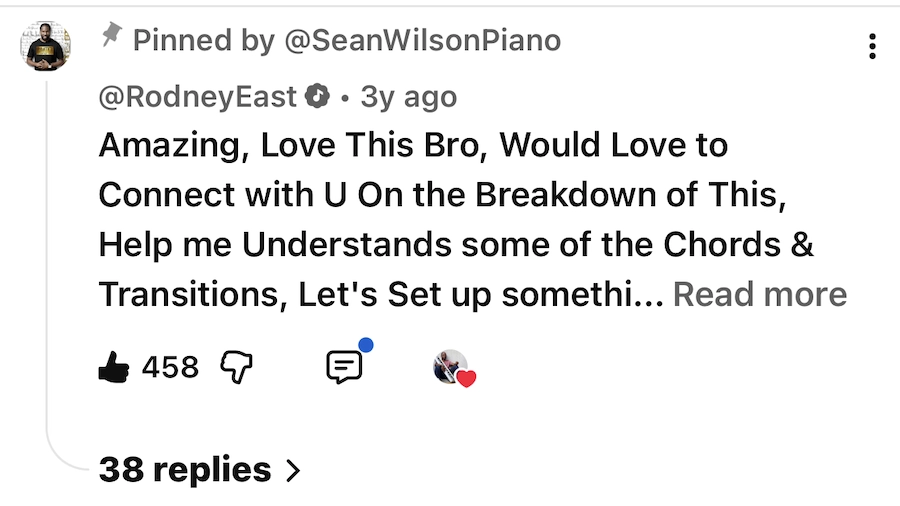Open the commenter's profile avatar
This screenshot has width=900, height=506.
[46, 46]
